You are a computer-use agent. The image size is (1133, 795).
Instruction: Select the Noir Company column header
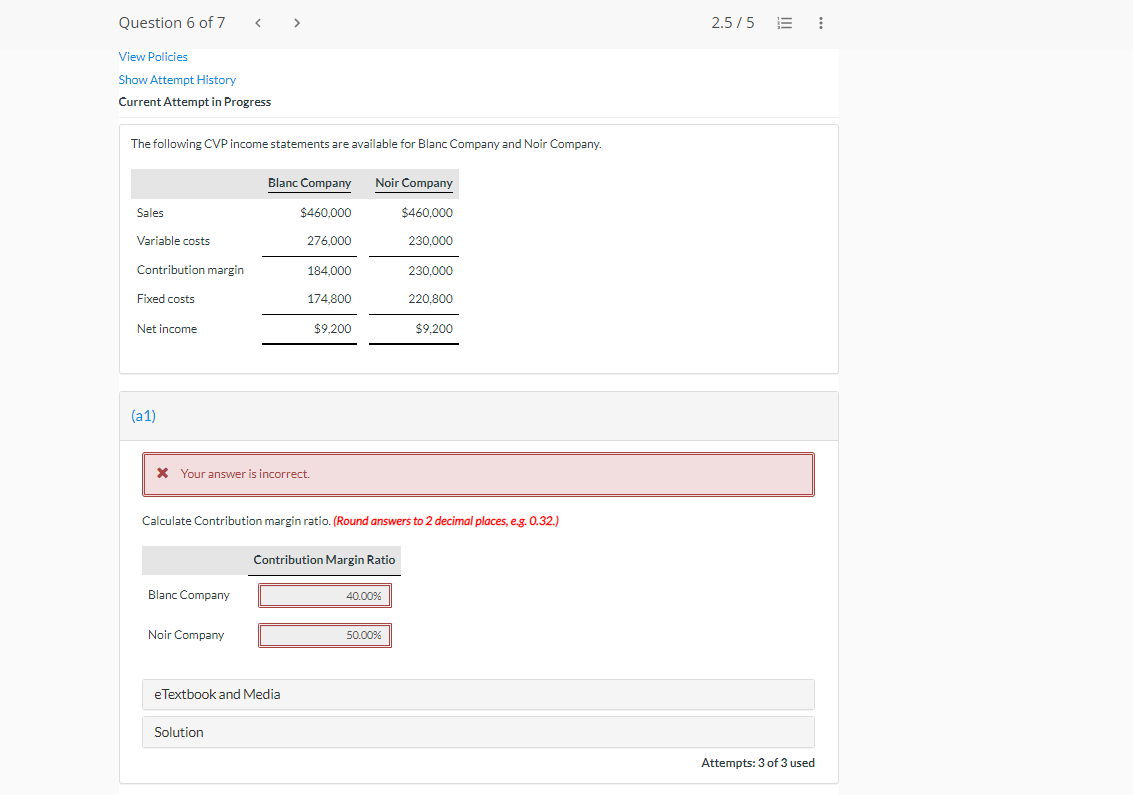coord(414,184)
